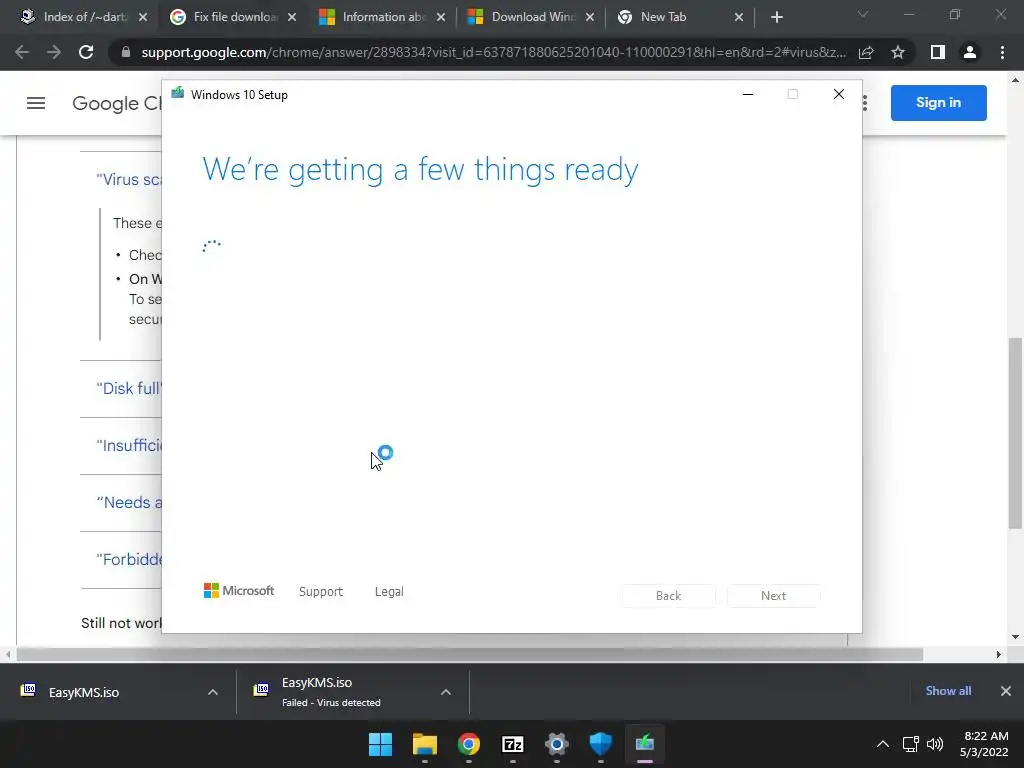1024x768 pixels.
Task: Click Next in Windows 10 Setup
Action: (x=773, y=596)
